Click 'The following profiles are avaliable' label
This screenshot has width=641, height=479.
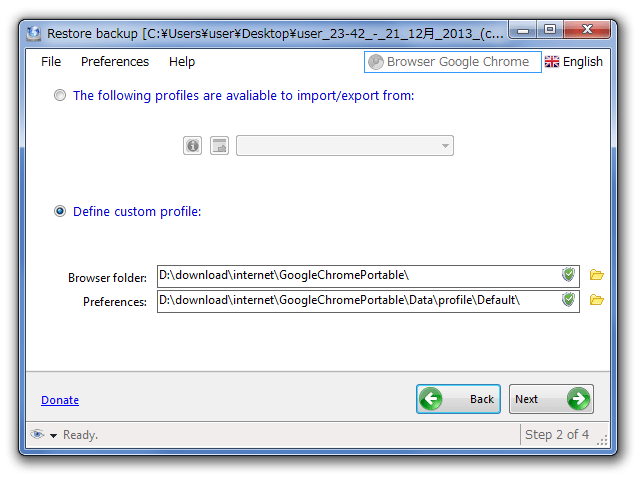point(243,95)
